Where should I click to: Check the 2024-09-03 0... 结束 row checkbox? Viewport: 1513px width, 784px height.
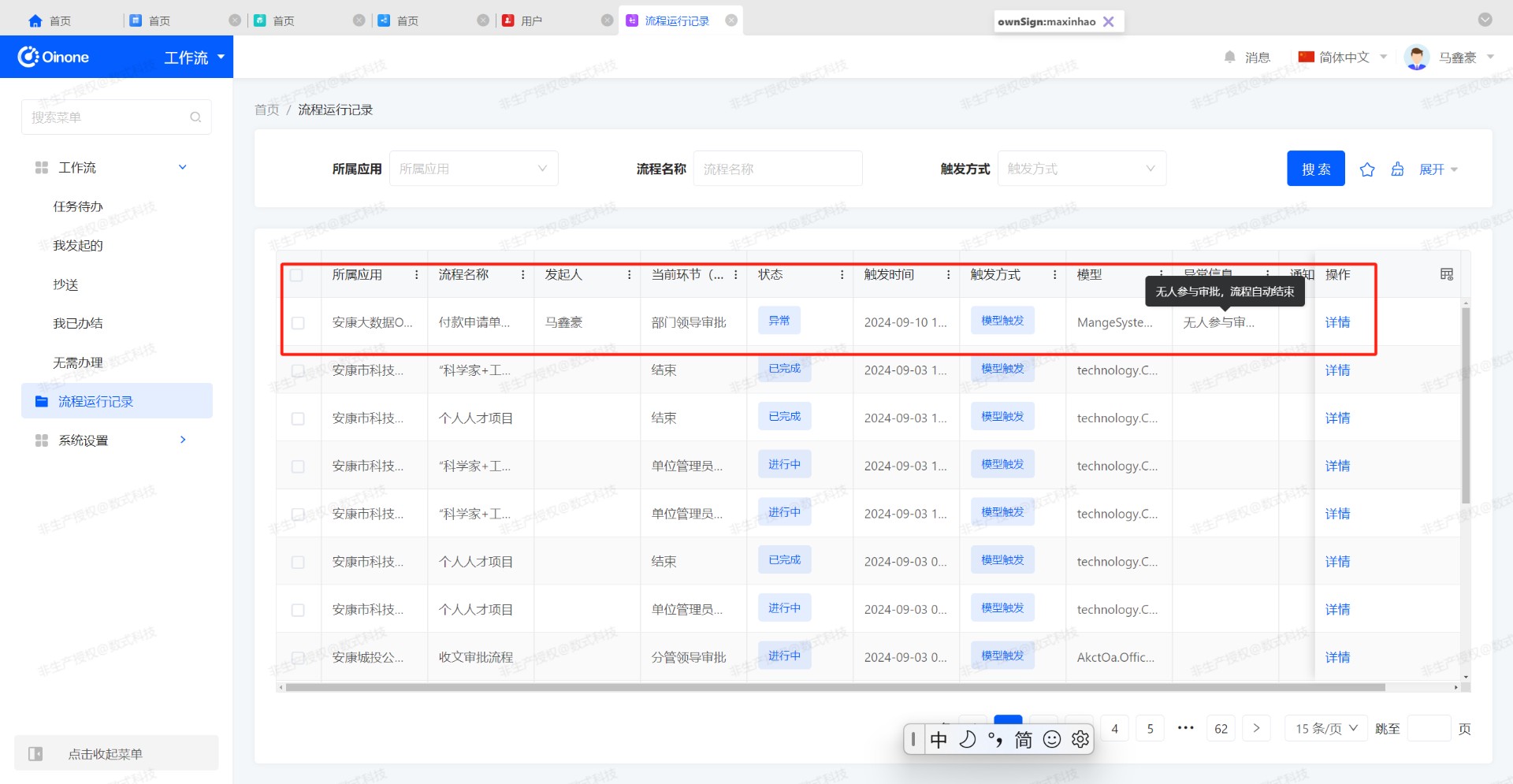tap(298, 562)
